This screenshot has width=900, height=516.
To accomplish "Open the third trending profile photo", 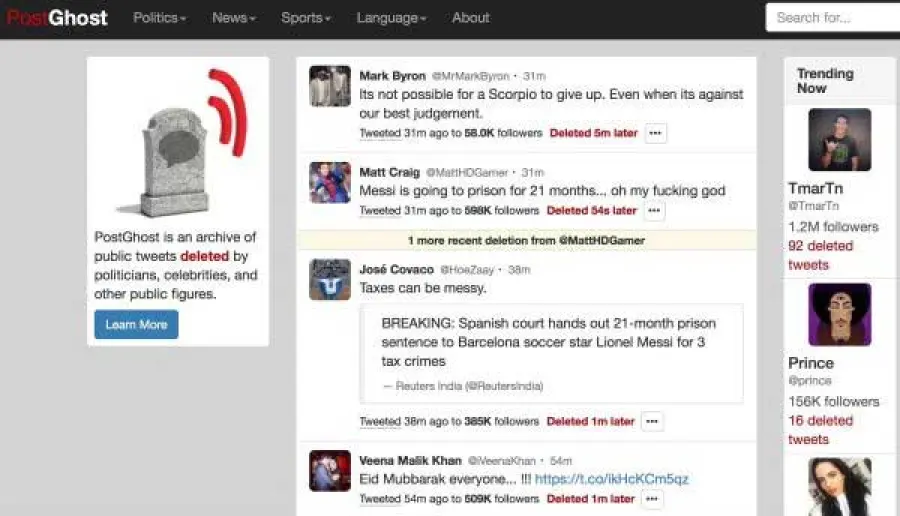I will tap(840, 487).
